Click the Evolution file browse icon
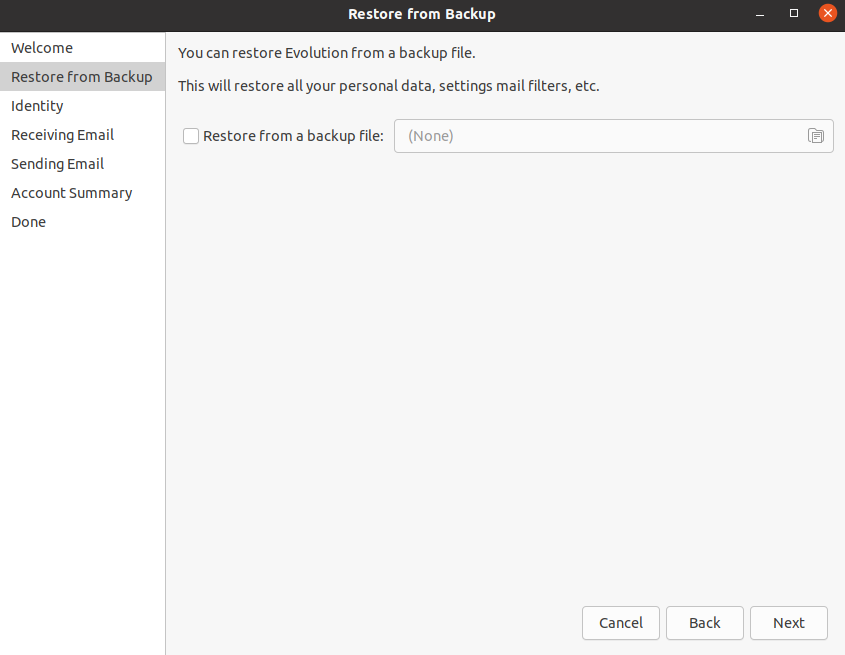This screenshot has width=845, height=655. click(816, 136)
